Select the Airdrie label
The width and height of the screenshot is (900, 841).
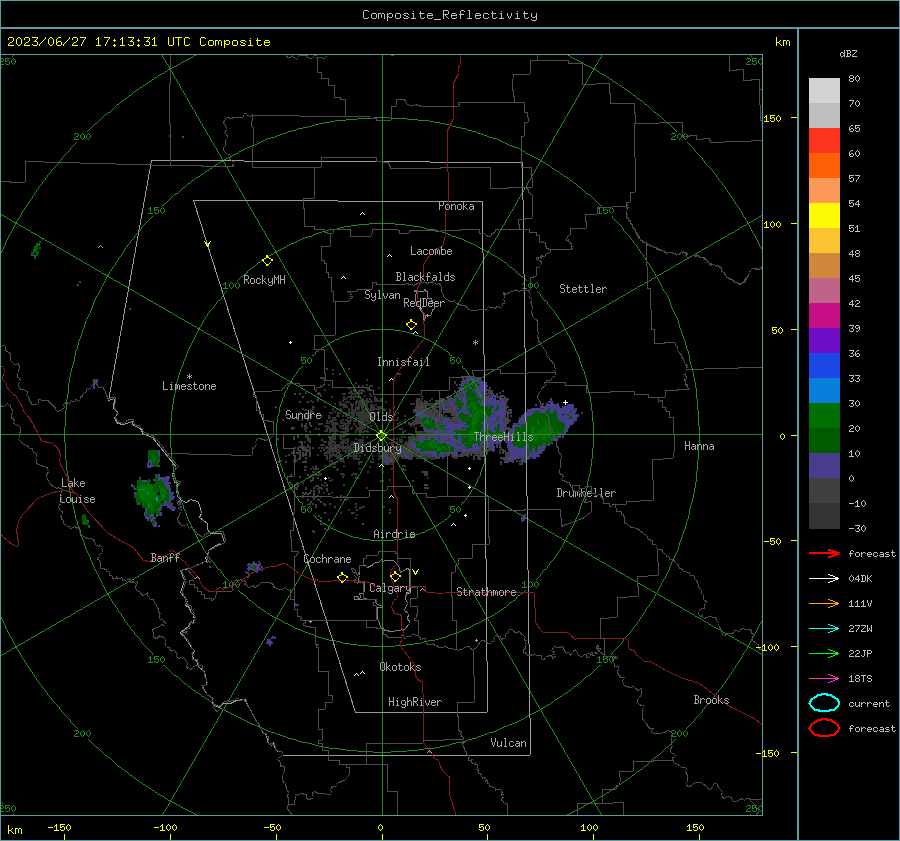coord(394,534)
